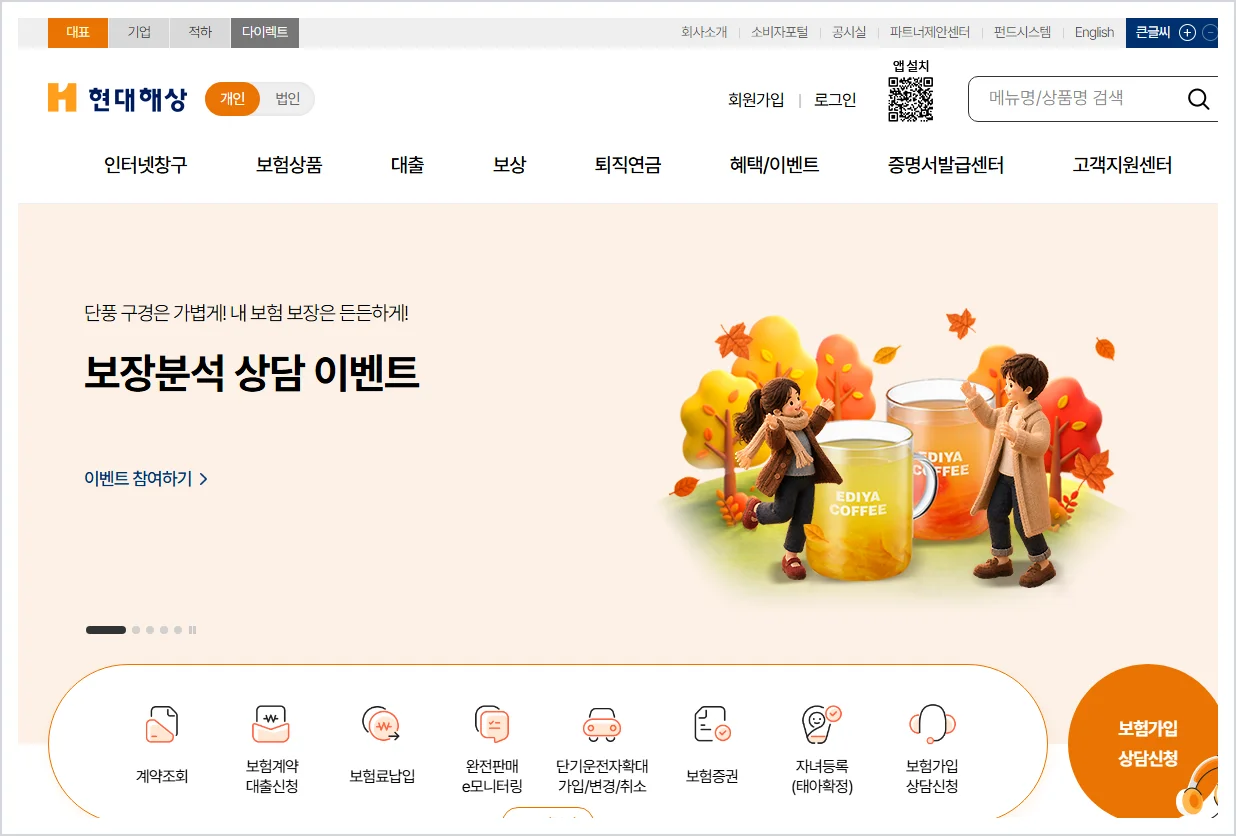The image size is (1236, 836).
Task: Go to fifth banner slide dot
Action: [x=178, y=630]
